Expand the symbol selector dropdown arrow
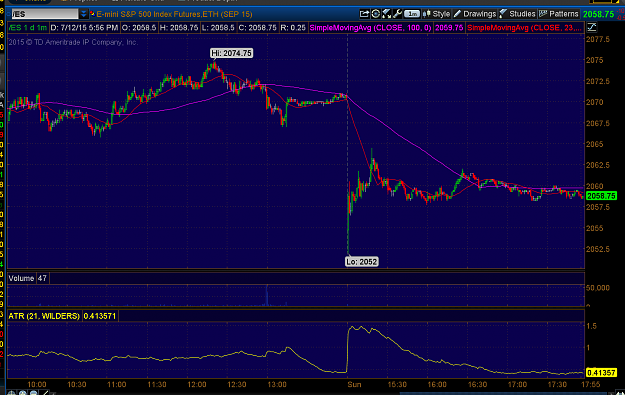Screen dimensions: 625x395 pyautogui.click(x=83, y=14)
